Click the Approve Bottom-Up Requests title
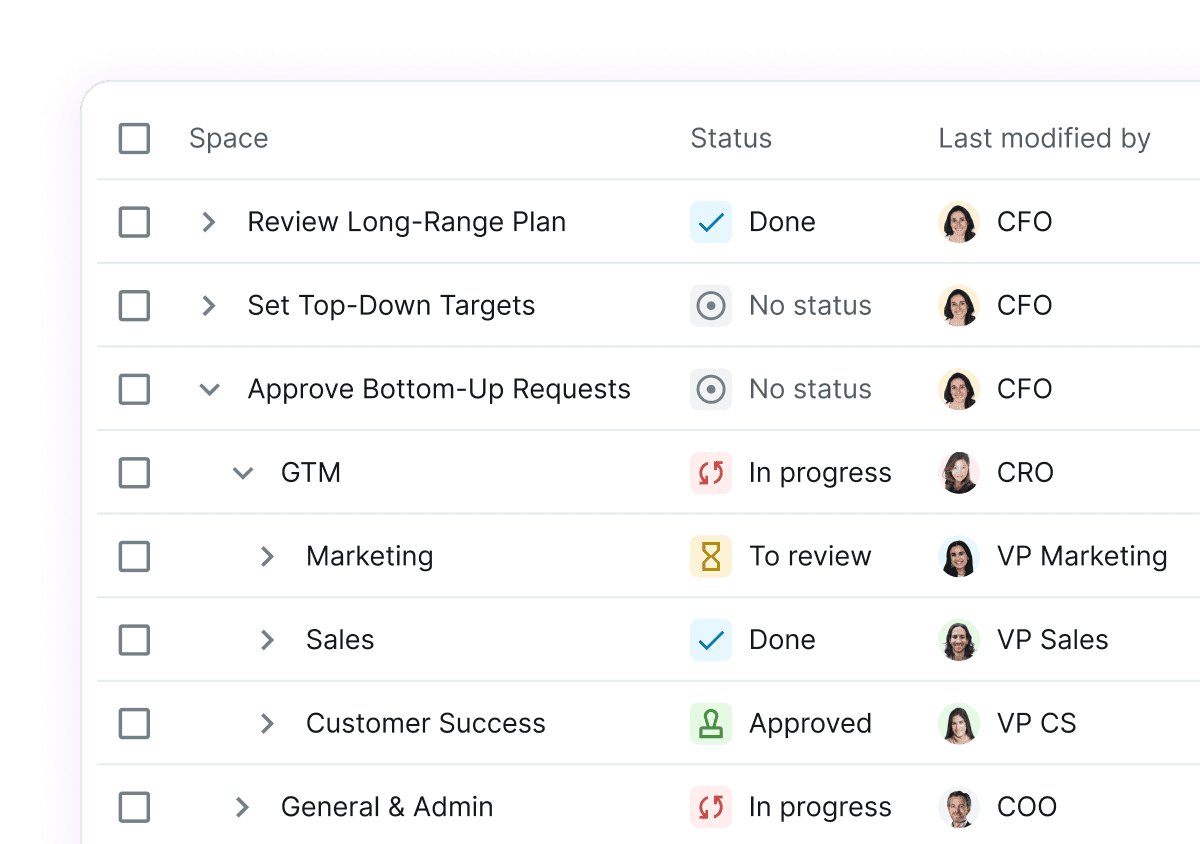Viewport: 1200px width, 844px height. [x=439, y=389]
